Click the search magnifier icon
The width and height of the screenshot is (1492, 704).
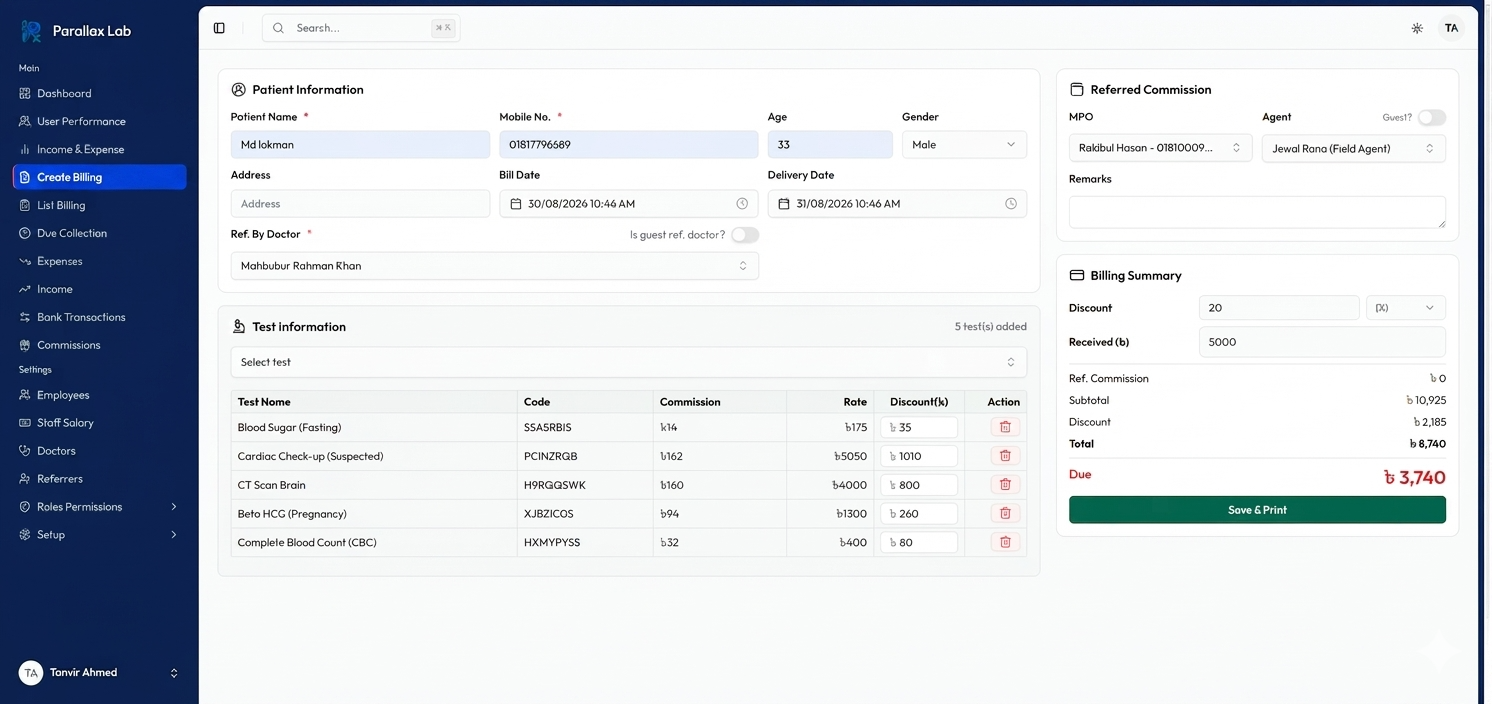(x=278, y=28)
